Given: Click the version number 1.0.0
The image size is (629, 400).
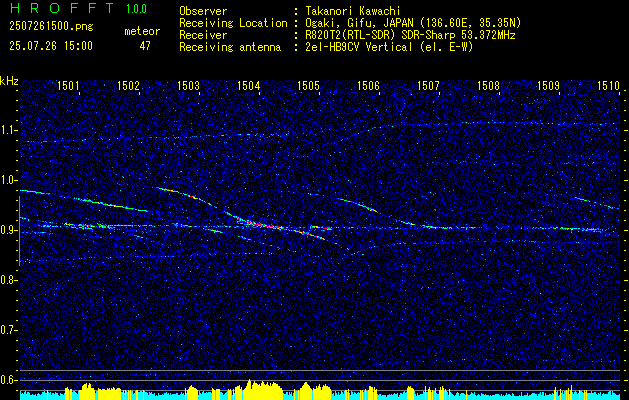Looking at the screenshot, I should [x=136, y=9].
